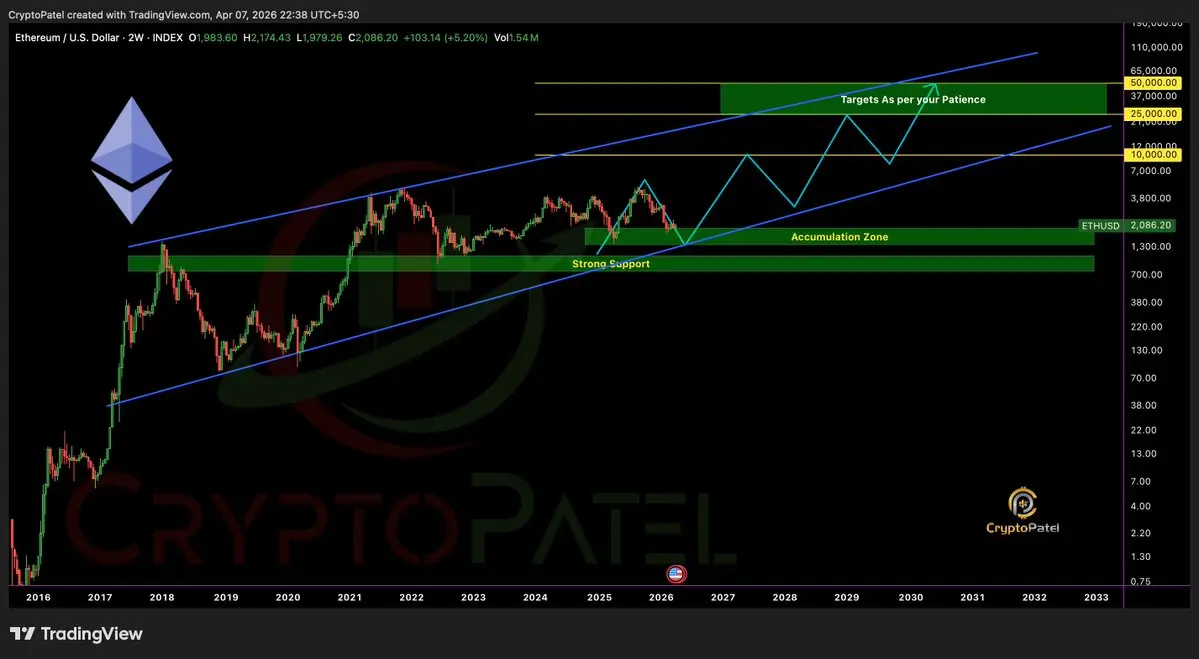The height and width of the screenshot is (659, 1199).
Task: Click the TradingView logo at bottom left
Action: pos(76,634)
